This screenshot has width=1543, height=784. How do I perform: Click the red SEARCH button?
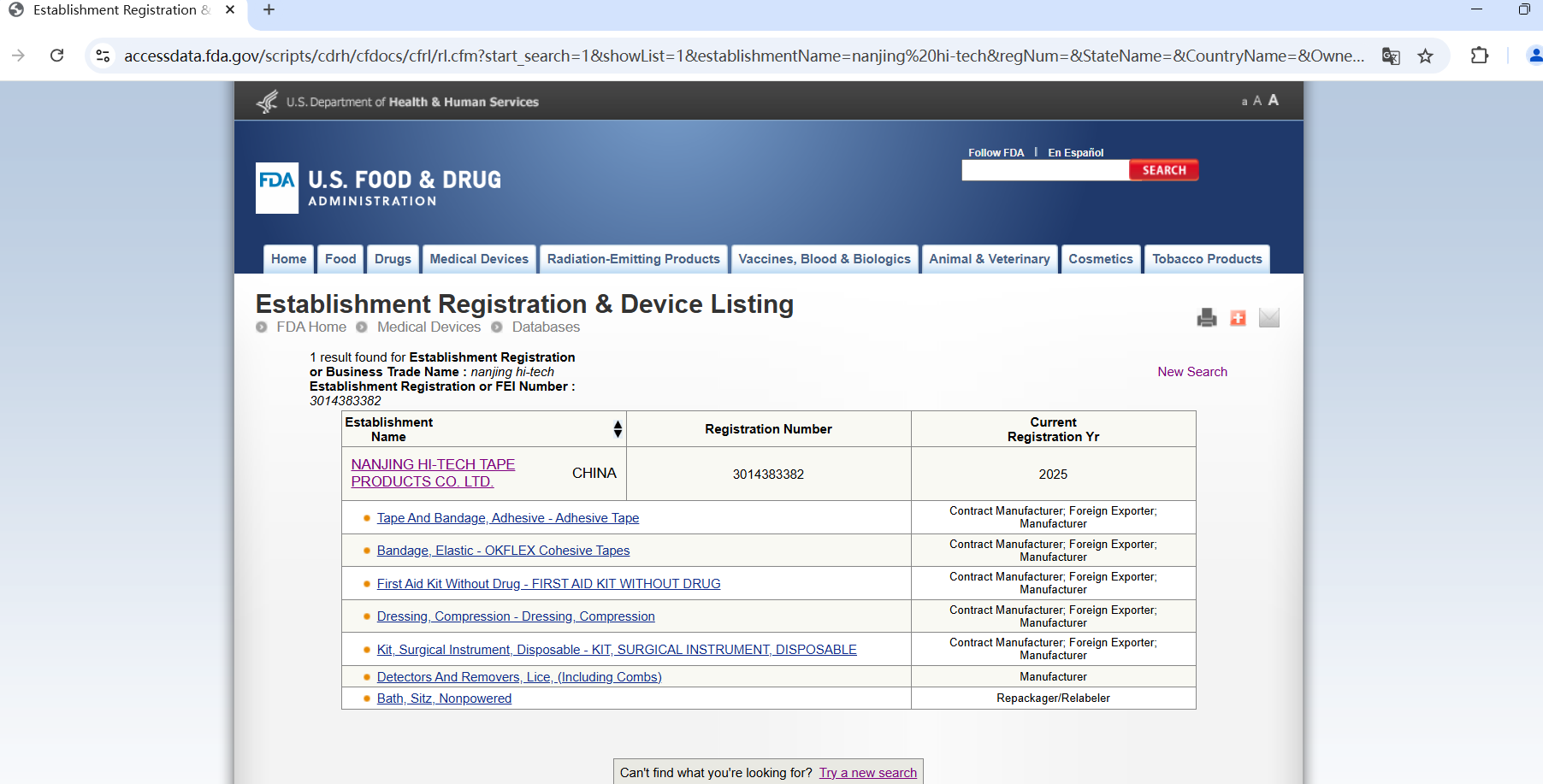(1164, 170)
